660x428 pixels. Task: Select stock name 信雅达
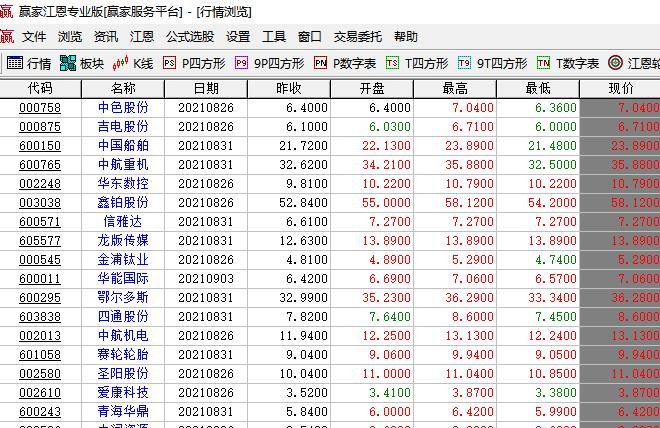(123, 221)
